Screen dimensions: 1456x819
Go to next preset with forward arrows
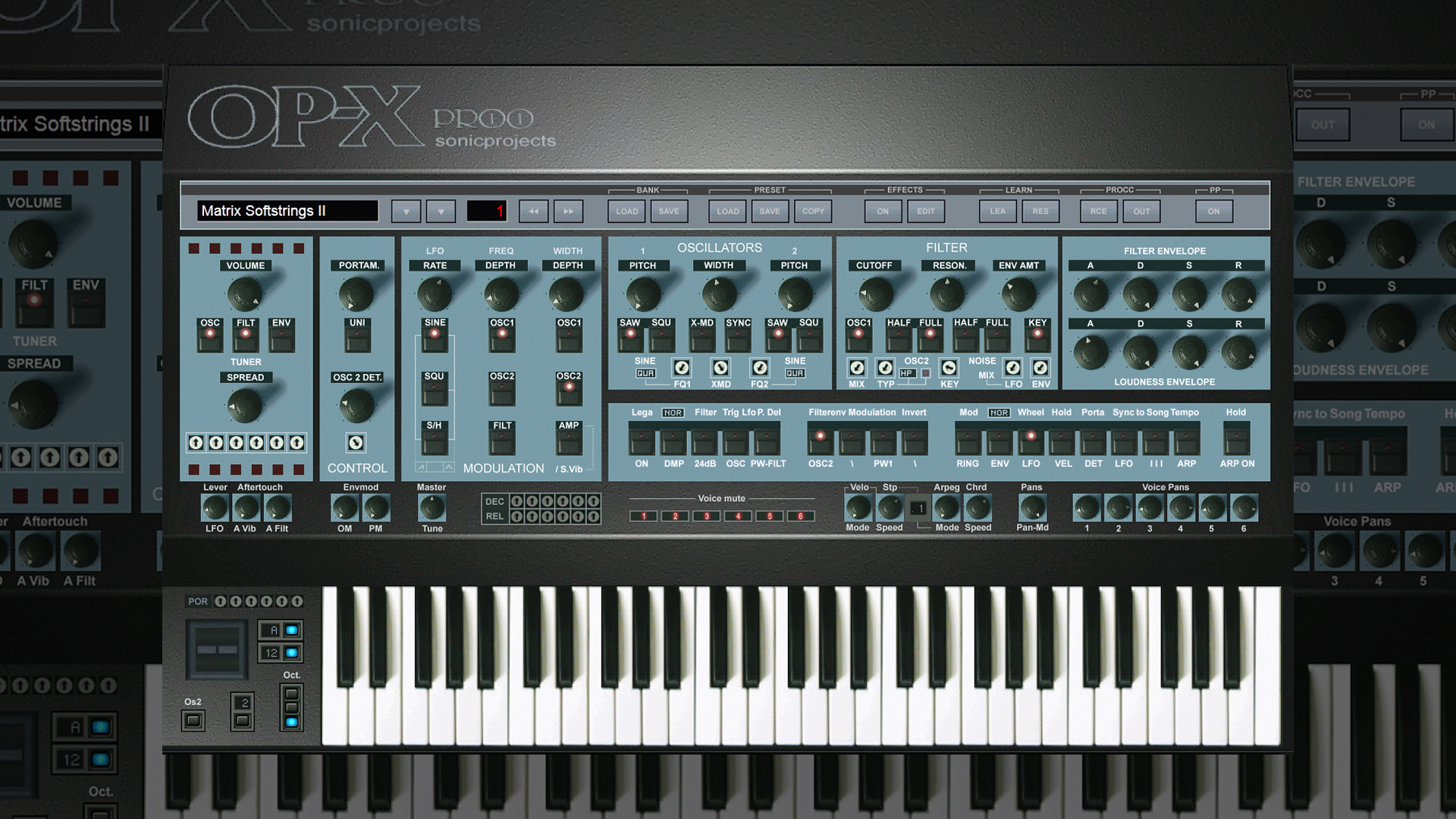point(568,212)
